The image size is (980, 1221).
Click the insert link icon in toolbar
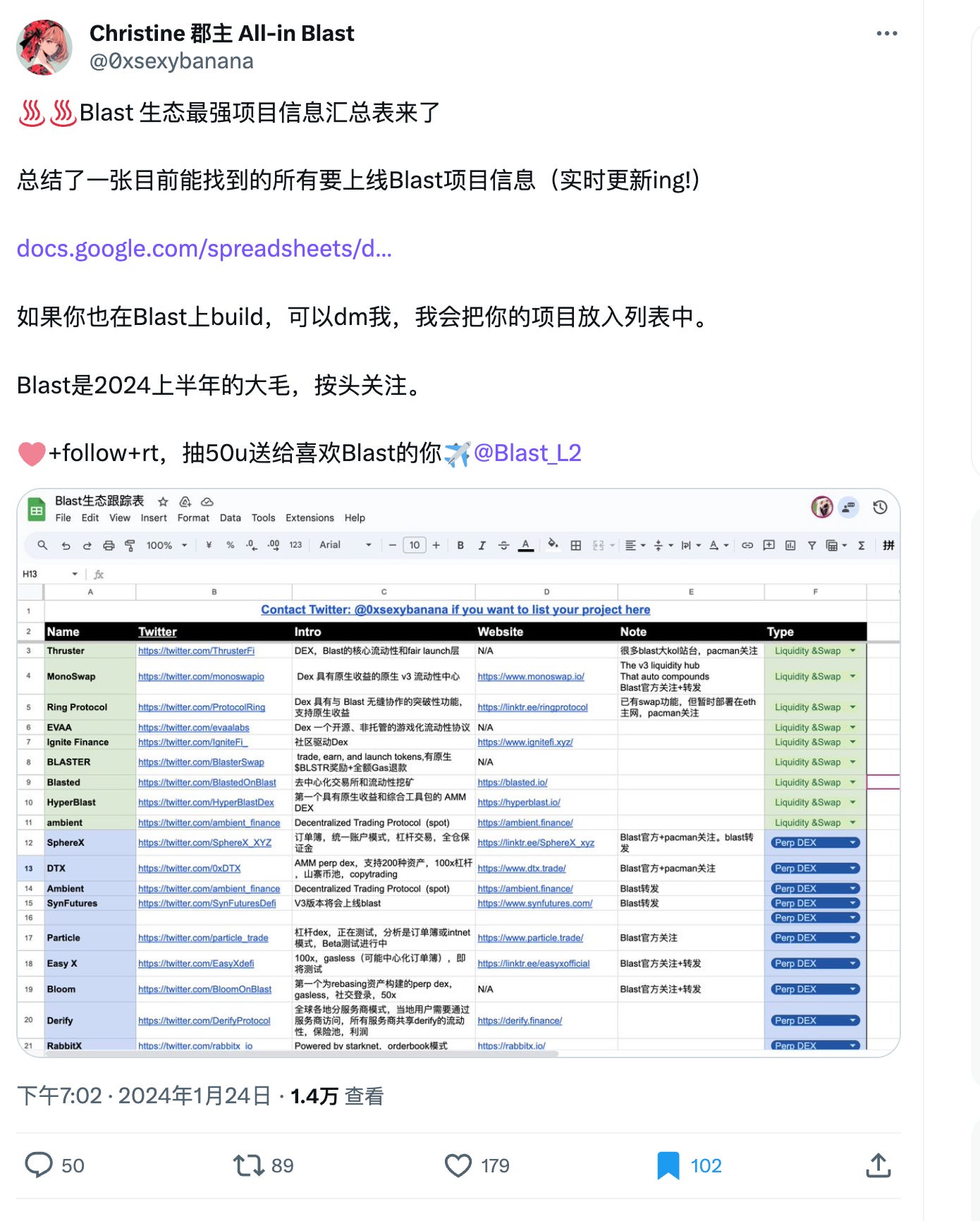(x=747, y=545)
